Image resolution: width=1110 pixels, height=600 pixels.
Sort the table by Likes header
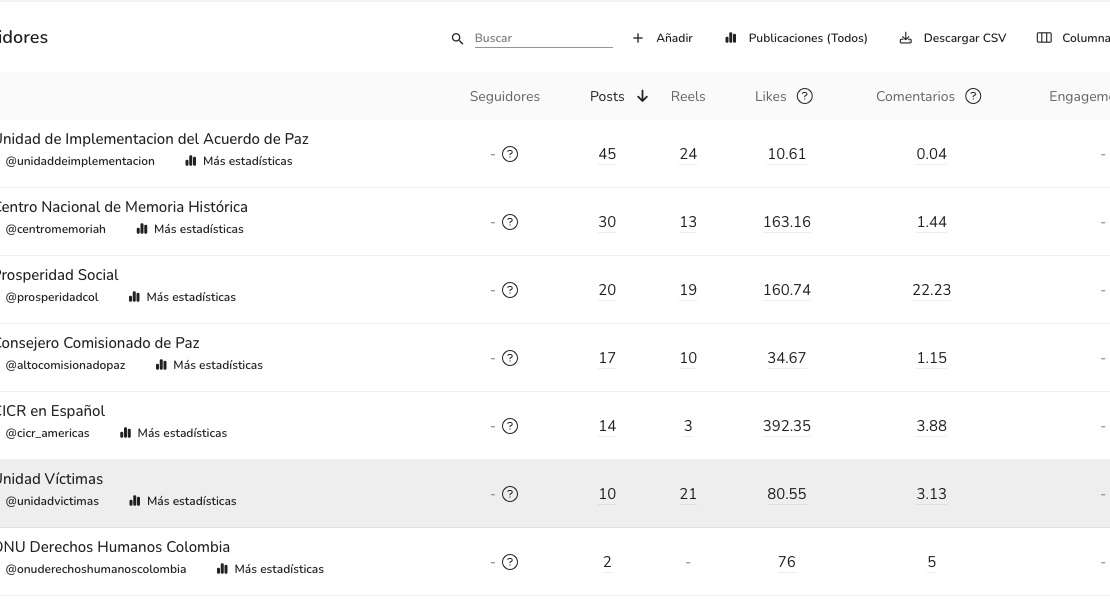(x=770, y=96)
